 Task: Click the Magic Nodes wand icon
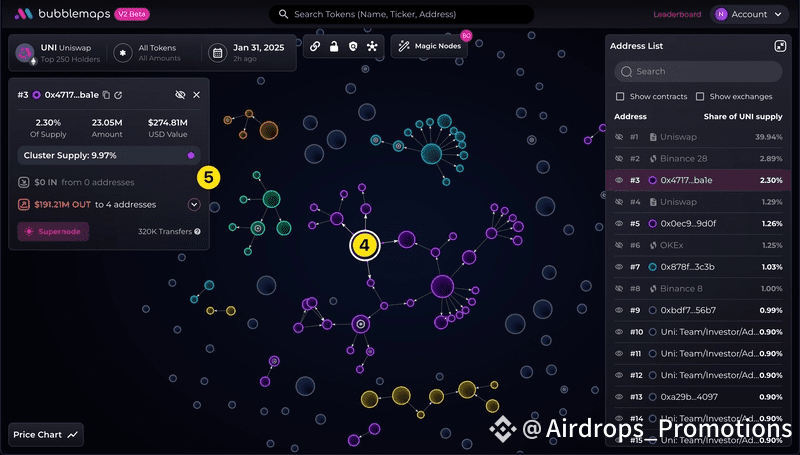pyautogui.click(x=404, y=46)
